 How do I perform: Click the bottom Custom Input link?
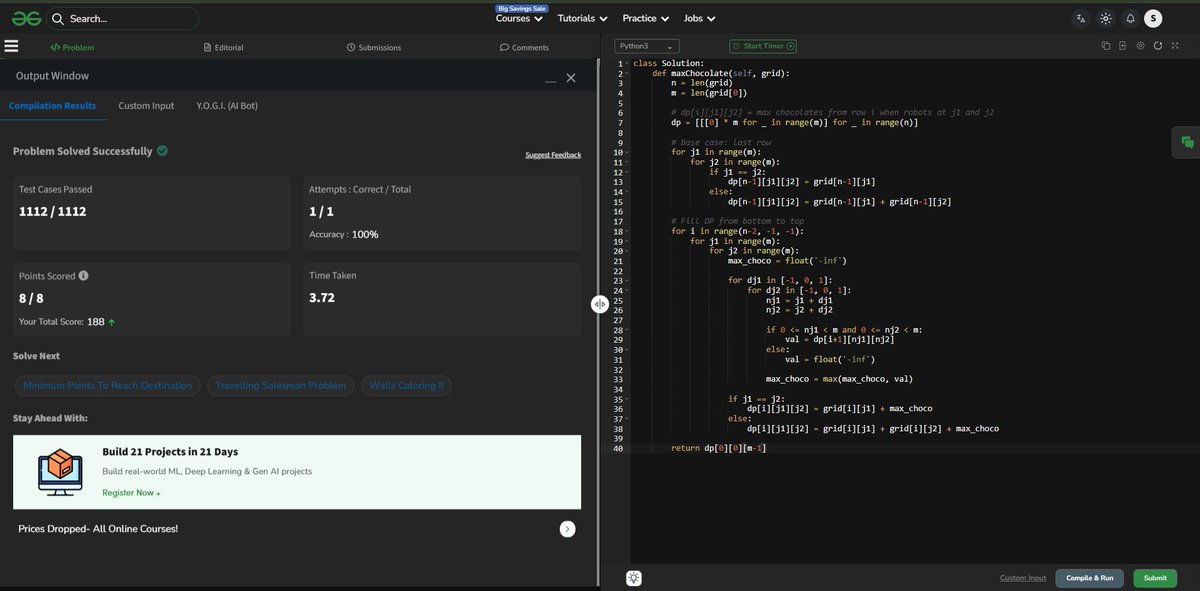(x=1023, y=578)
